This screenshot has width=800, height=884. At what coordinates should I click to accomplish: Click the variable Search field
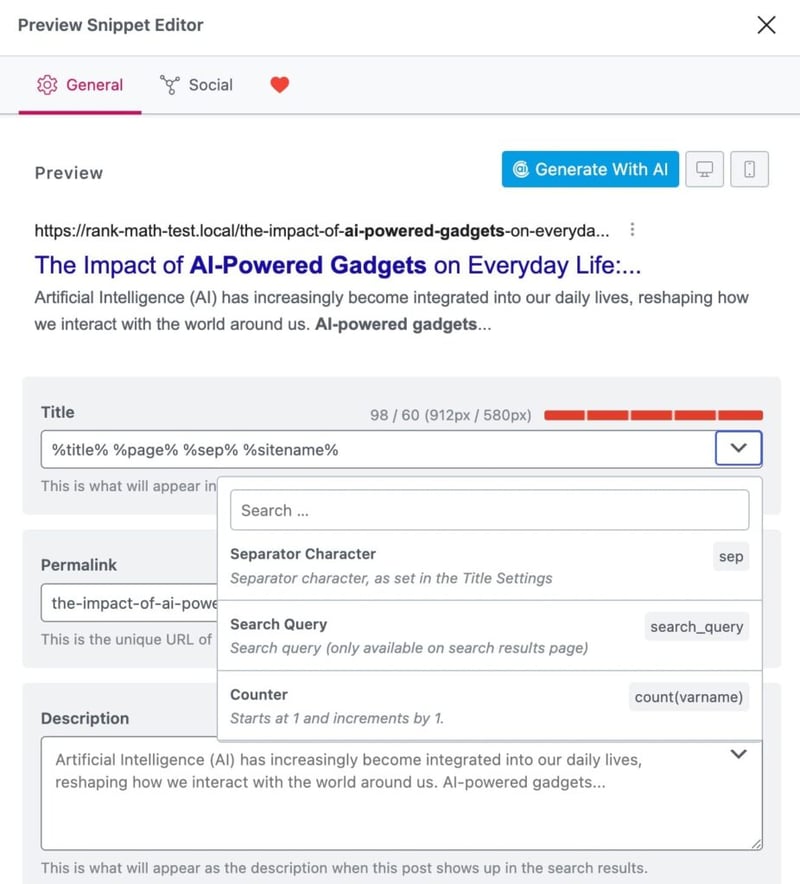(489, 510)
